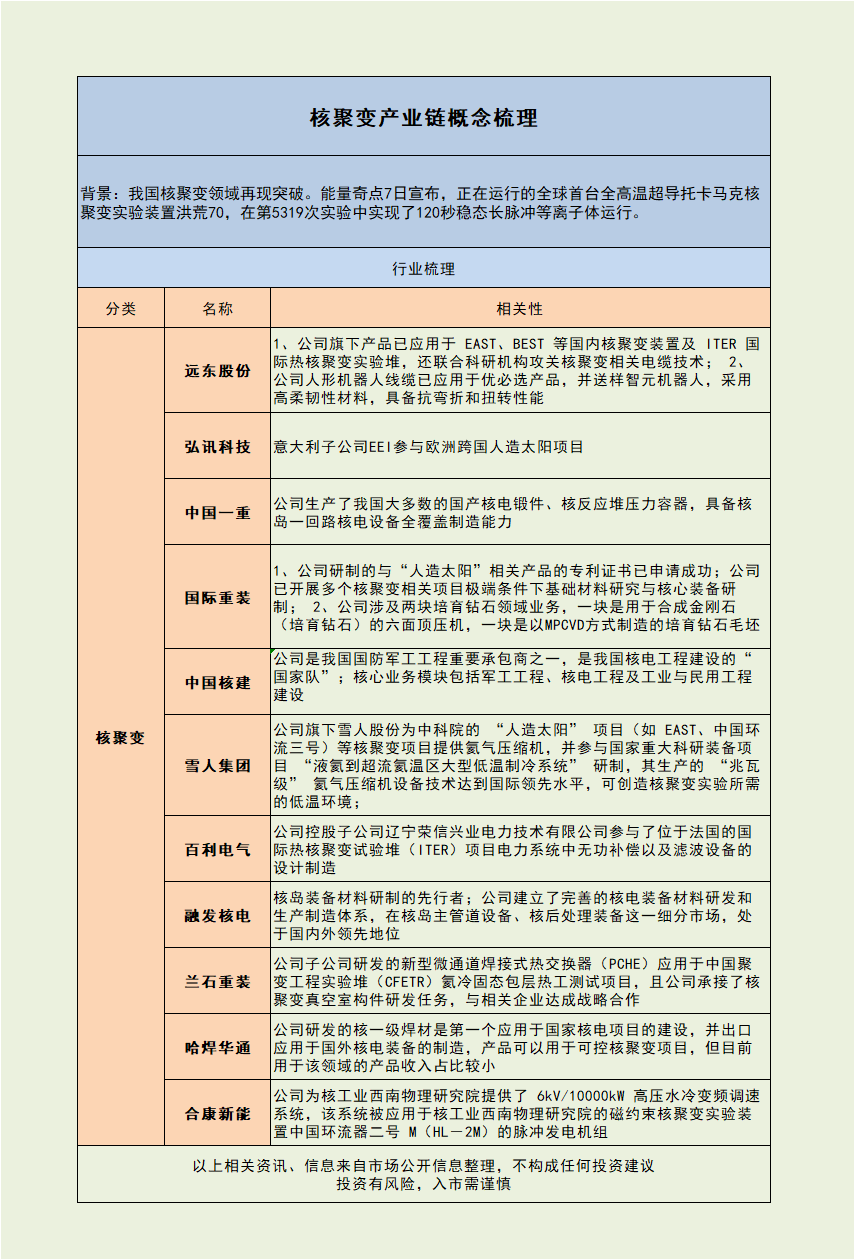This screenshot has width=854, height=1259.
Task: Select the 名称 column header
Action: [217, 309]
